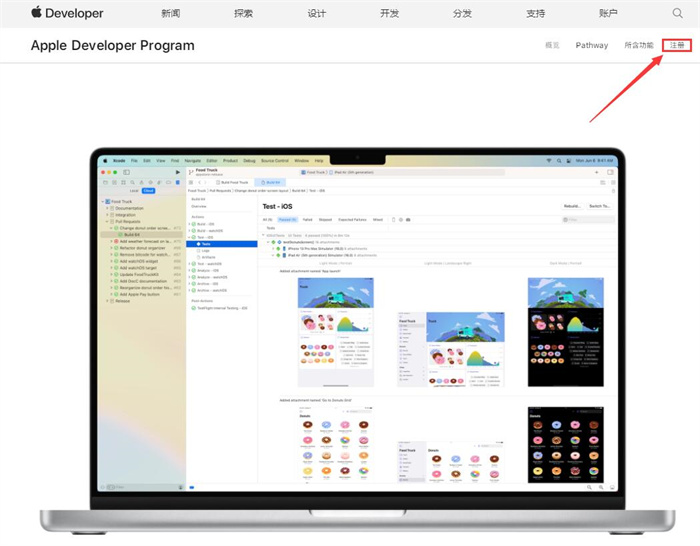Go to the 概览 section link
This screenshot has height=546, width=700.
coord(552,45)
